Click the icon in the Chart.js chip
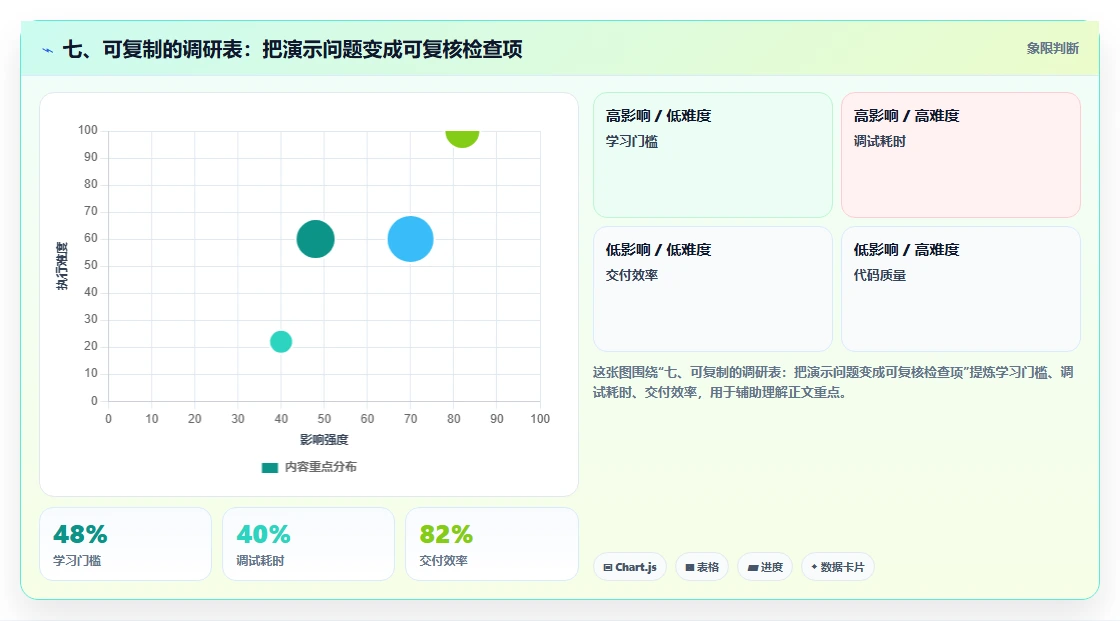This screenshot has width=1120, height=621. [608, 567]
